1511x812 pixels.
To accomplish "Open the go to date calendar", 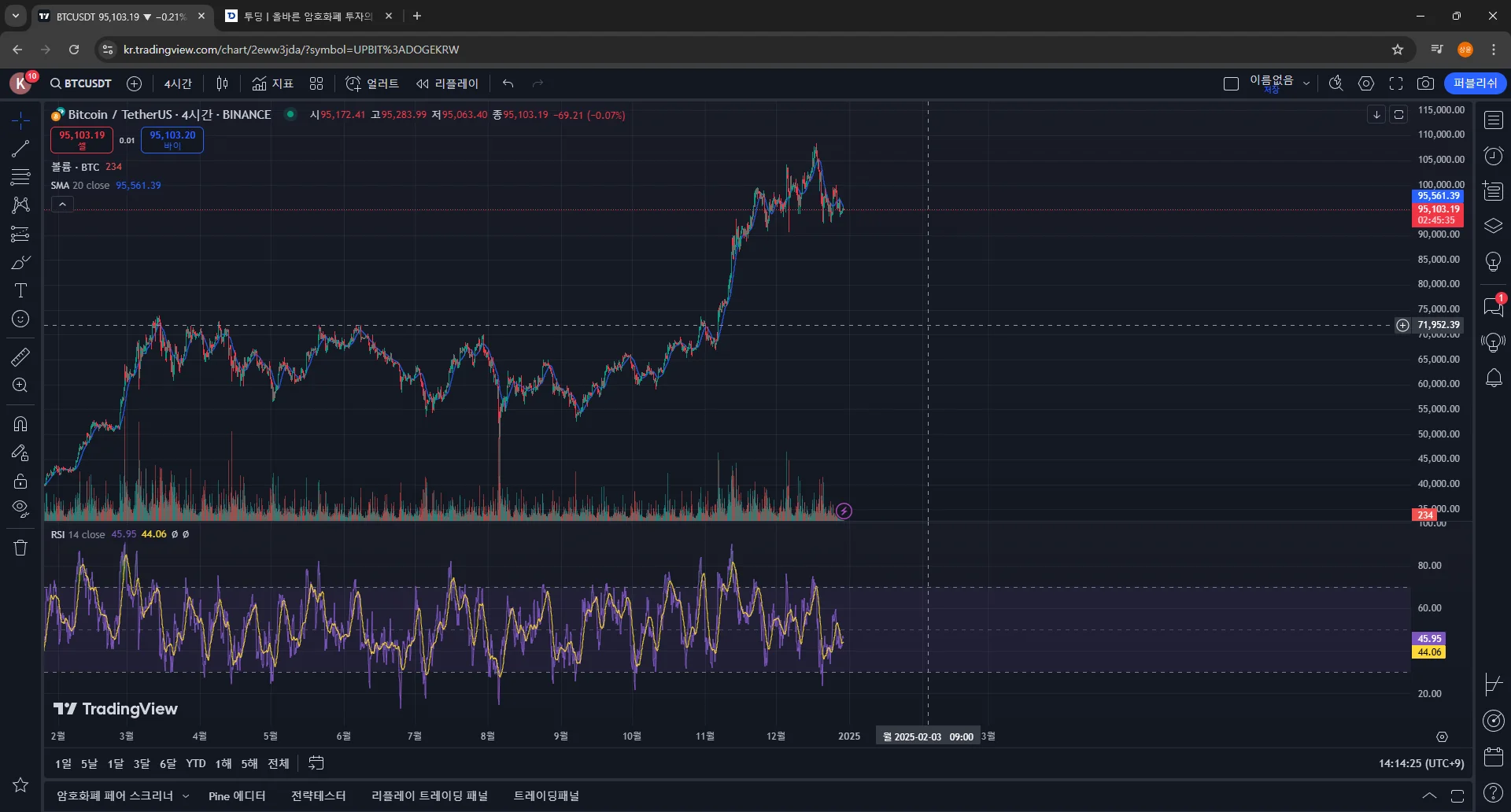I will (316, 763).
